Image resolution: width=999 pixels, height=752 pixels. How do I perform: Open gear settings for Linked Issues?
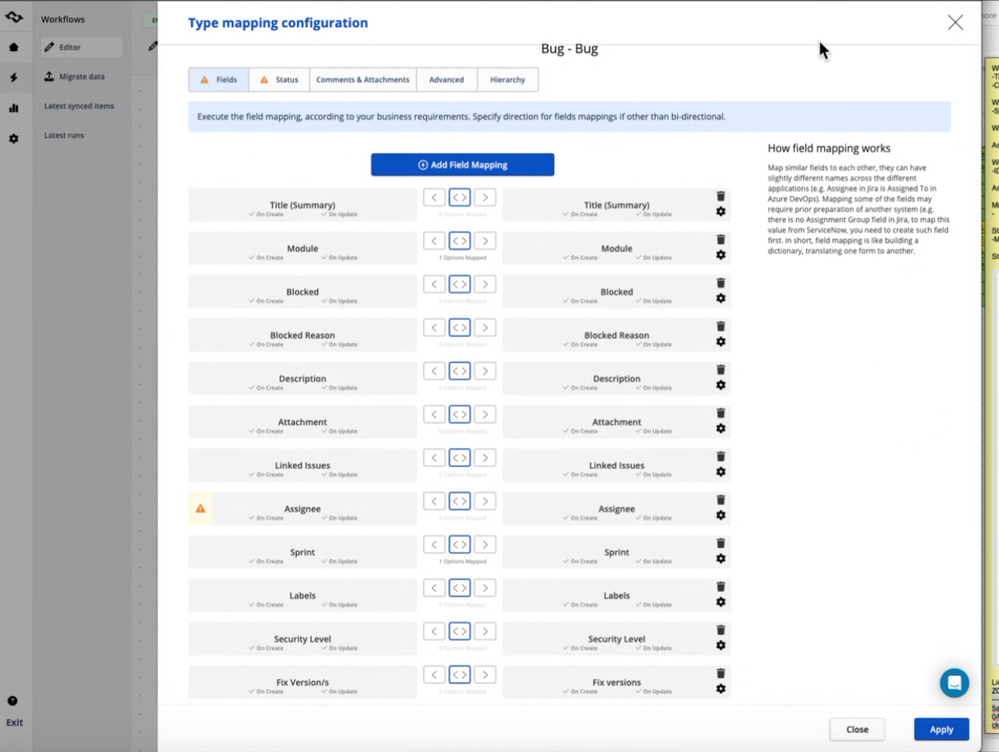tap(721, 472)
